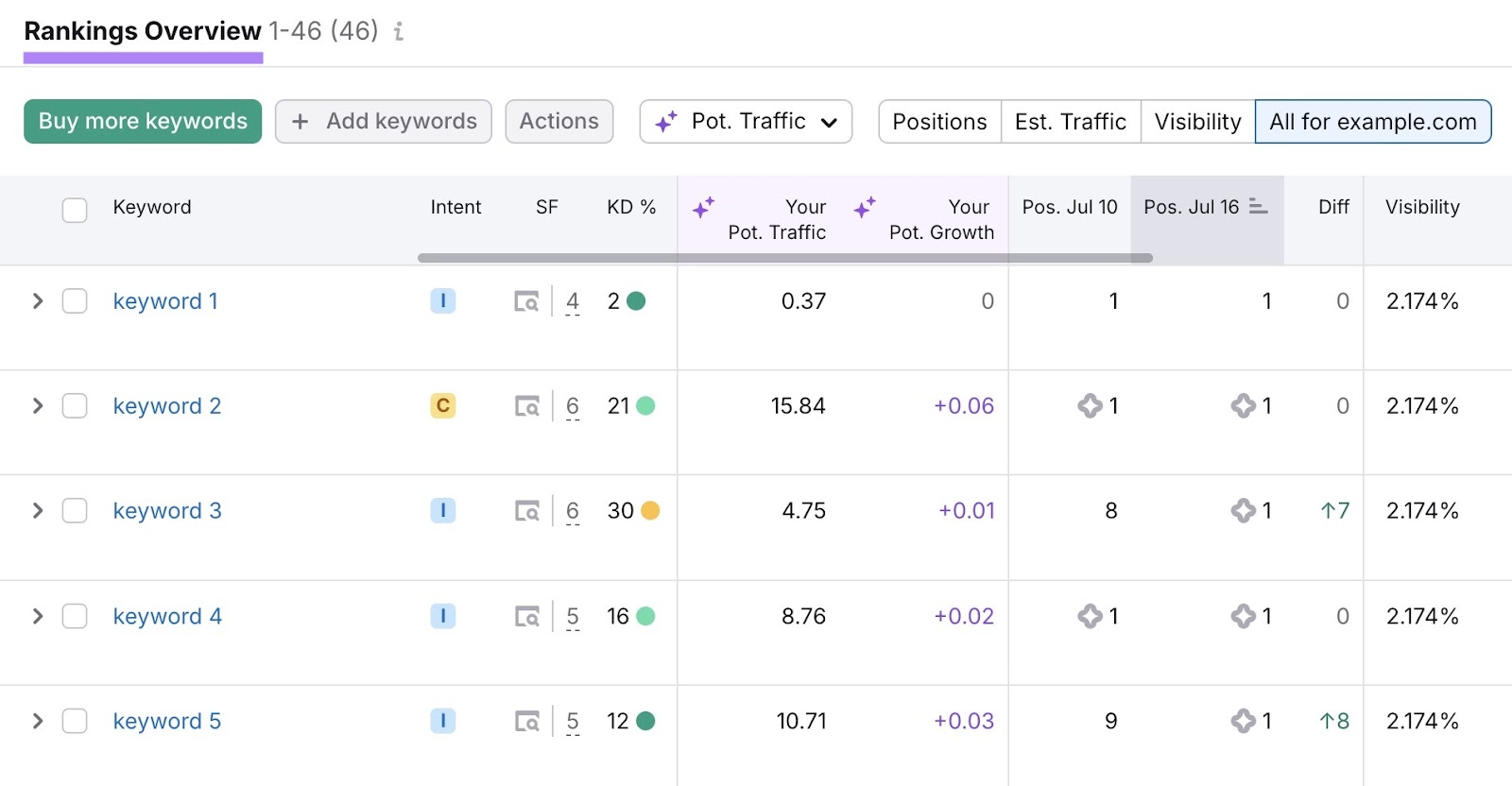Click SERP feature icon in keyword 2's Jul 10 position
Image resolution: width=1512 pixels, height=786 pixels.
1090,406
